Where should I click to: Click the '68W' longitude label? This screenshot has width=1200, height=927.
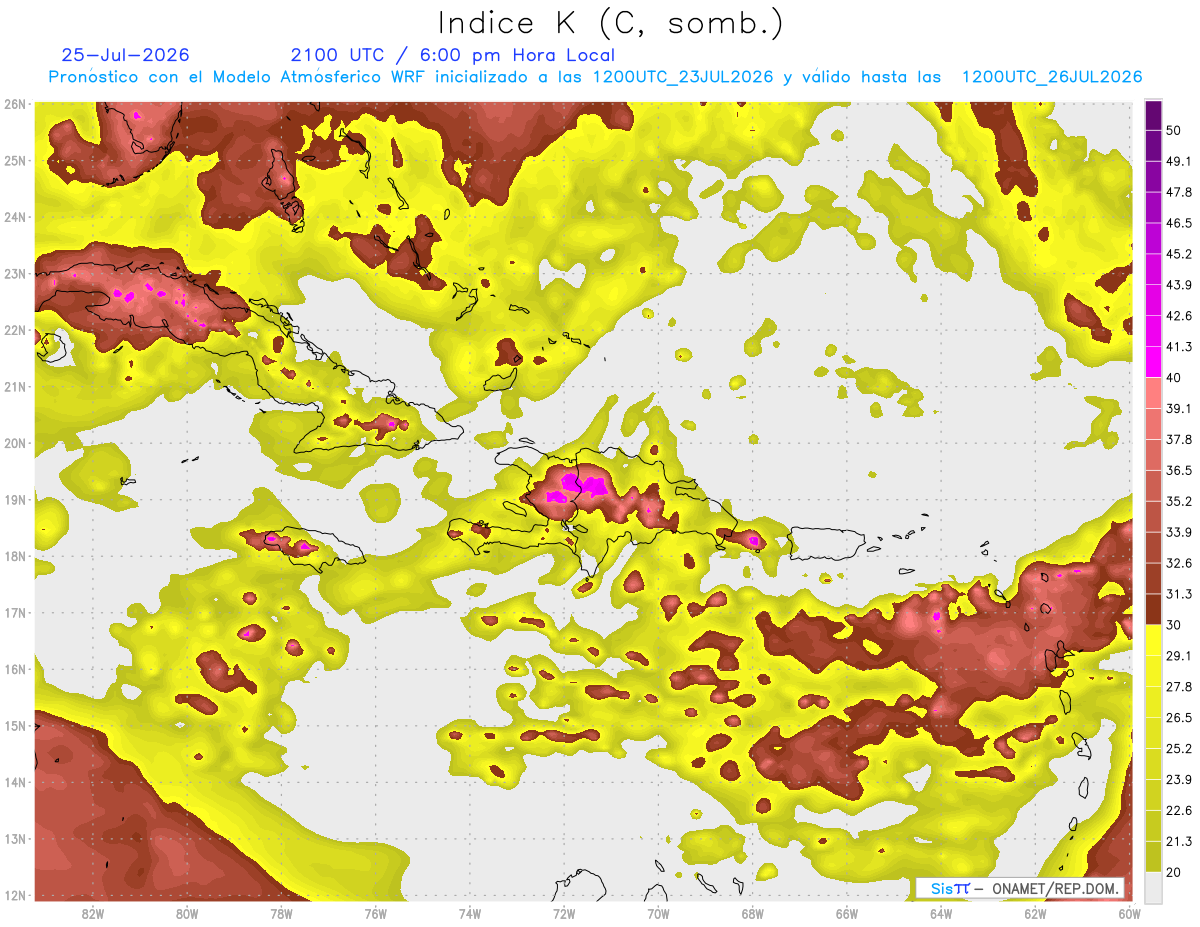pyautogui.click(x=753, y=913)
